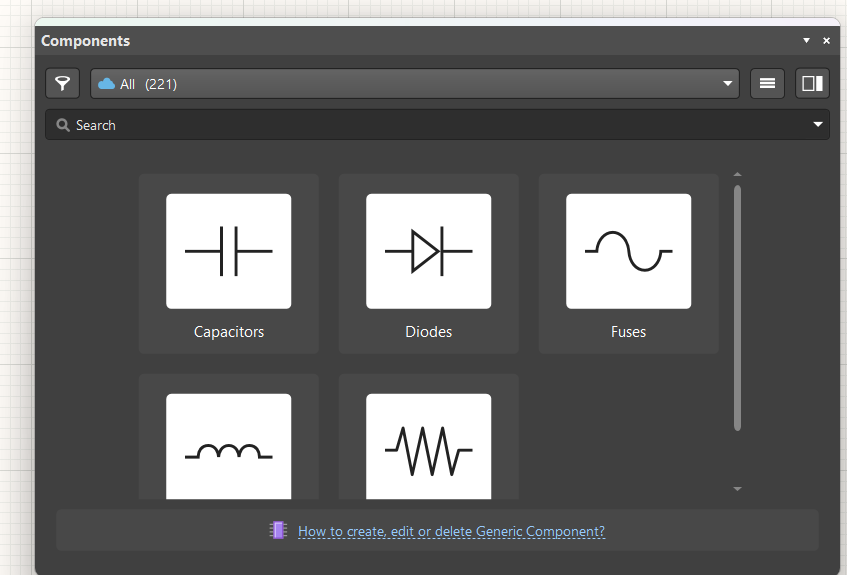Open the Generic Component help link
The height and width of the screenshot is (575, 847).
pyautogui.click(x=452, y=531)
